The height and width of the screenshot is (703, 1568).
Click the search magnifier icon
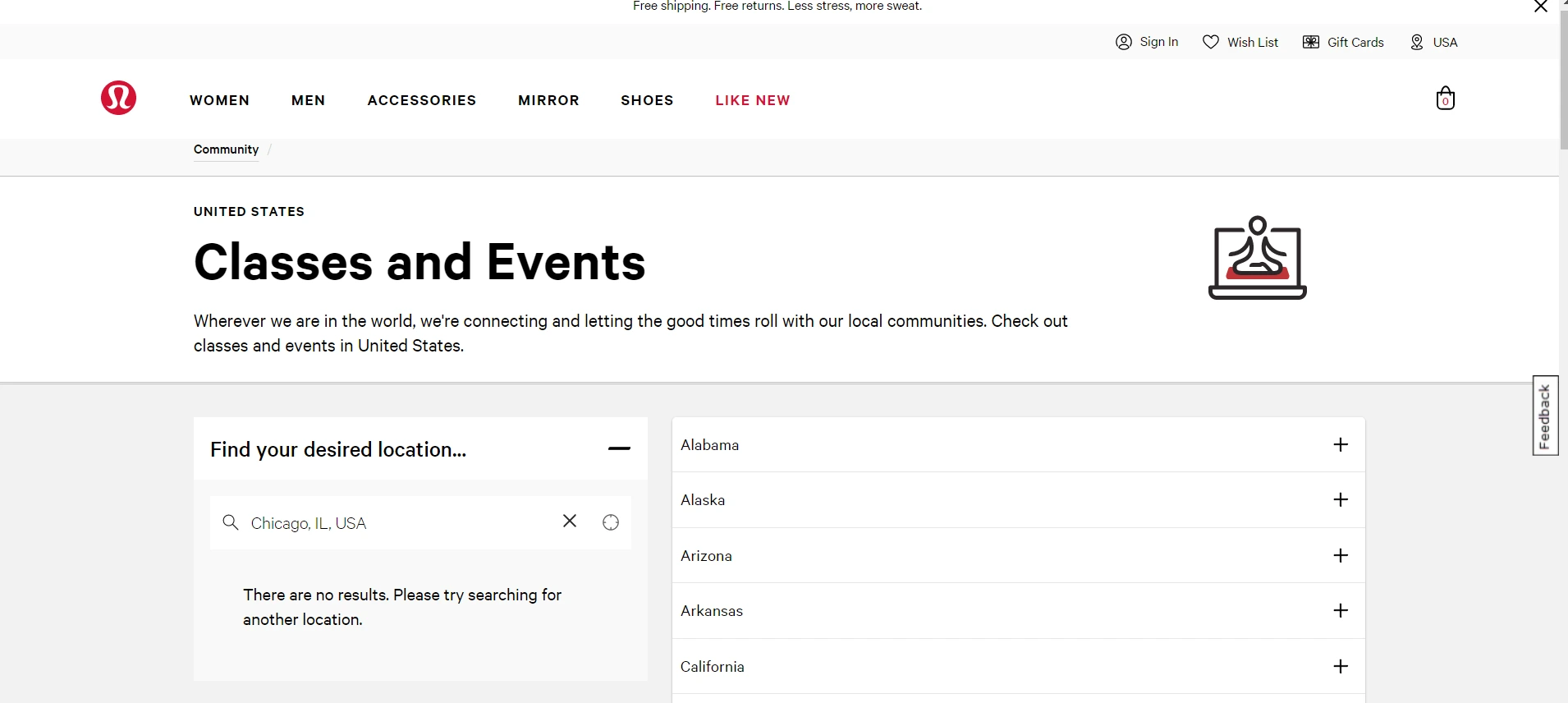231,522
